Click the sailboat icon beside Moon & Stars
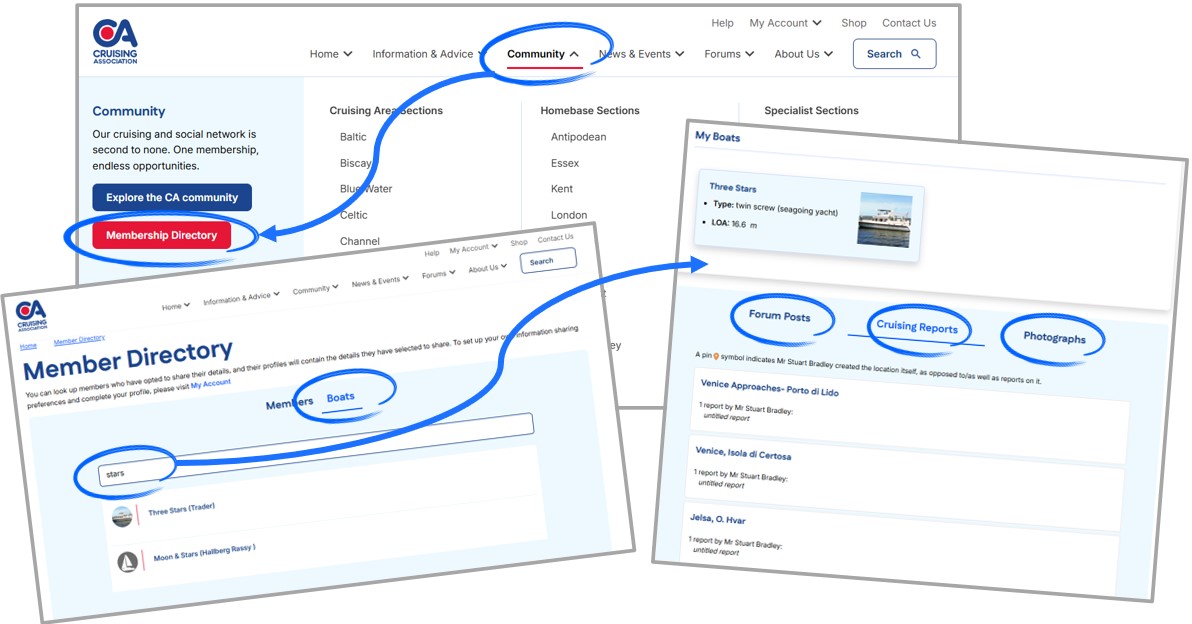This screenshot has height=624, width=1192. [128, 562]
